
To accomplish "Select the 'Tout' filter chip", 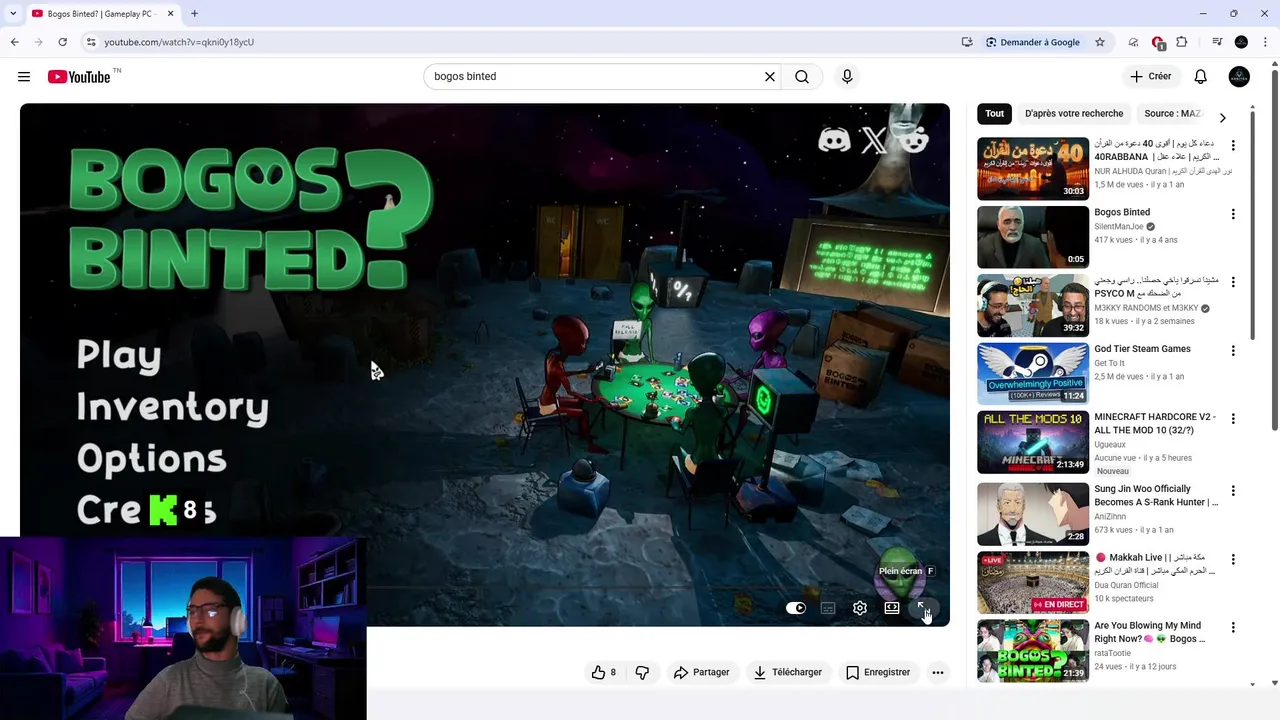I will tap(994, 114).
